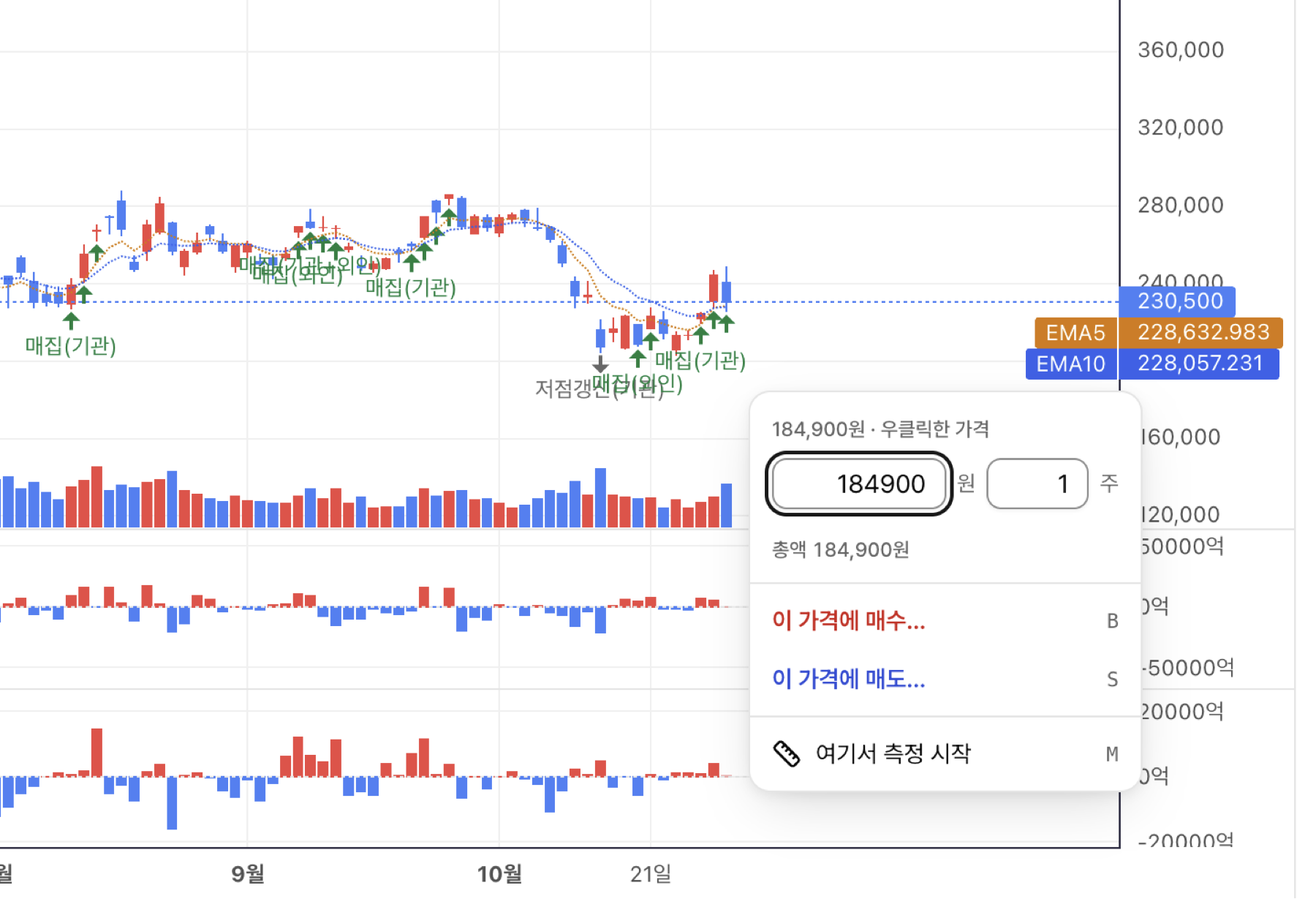Viewport: 1316px width, 918px height.
Task: Click the 228,057.231 EMA10 value
Action: click(x=1199, y=364)
